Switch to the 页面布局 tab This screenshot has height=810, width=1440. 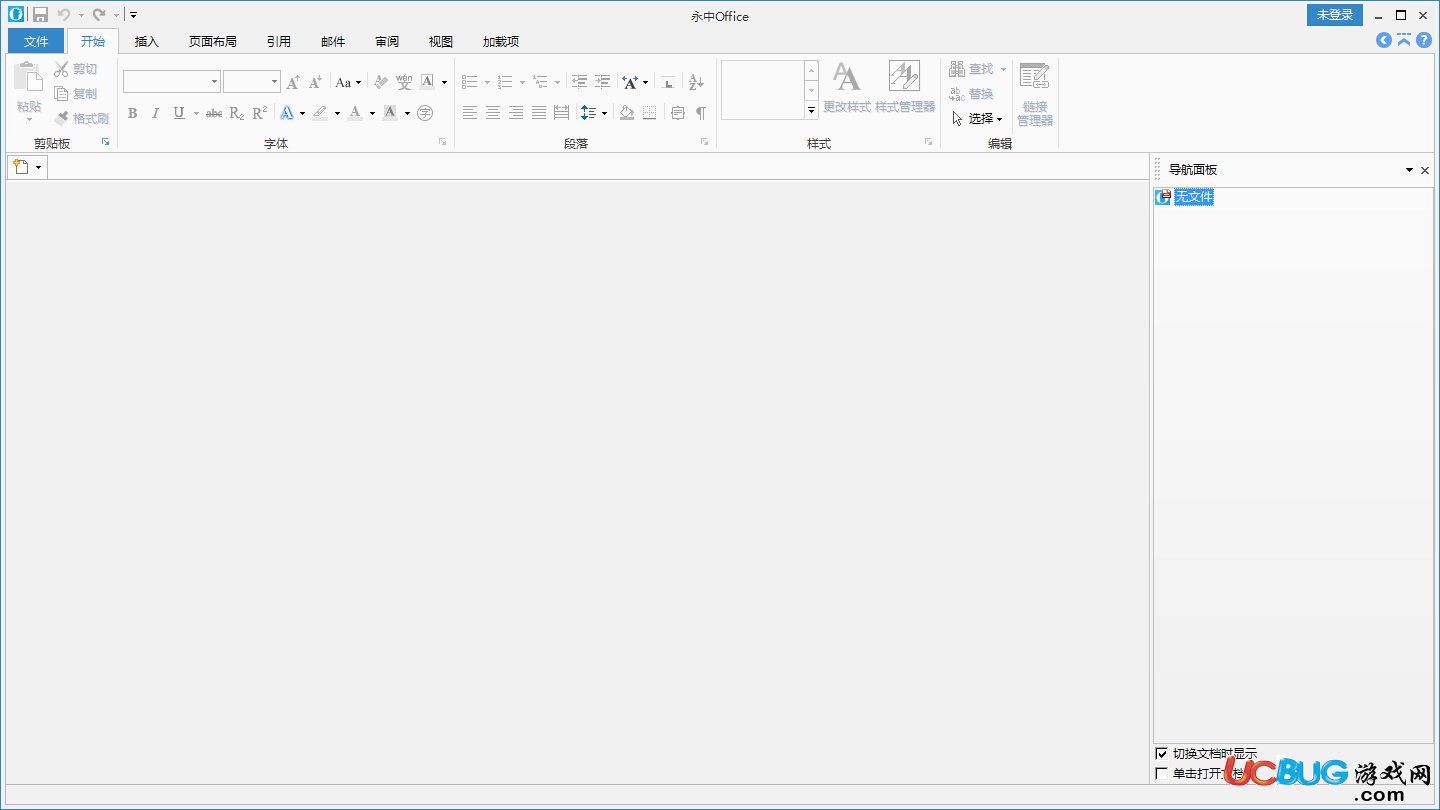[213, 41]
